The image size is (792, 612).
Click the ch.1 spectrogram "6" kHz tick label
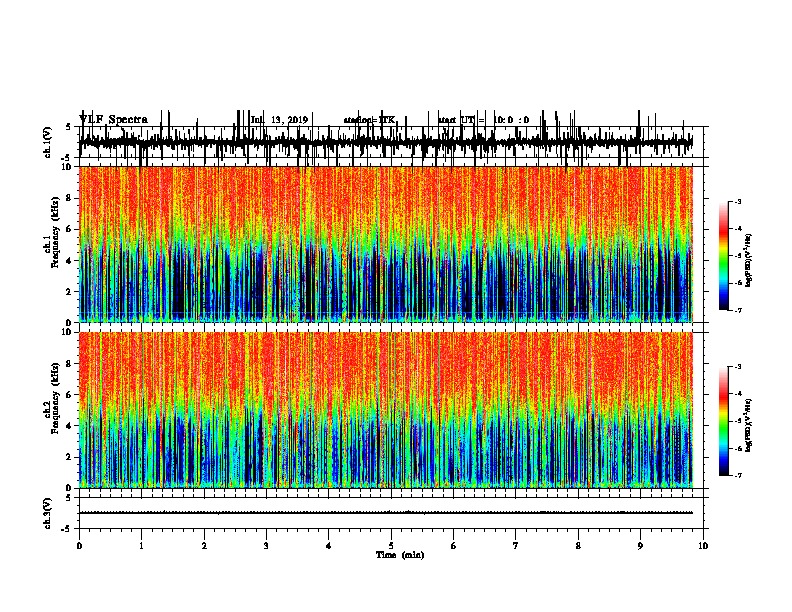click(70, 229)
